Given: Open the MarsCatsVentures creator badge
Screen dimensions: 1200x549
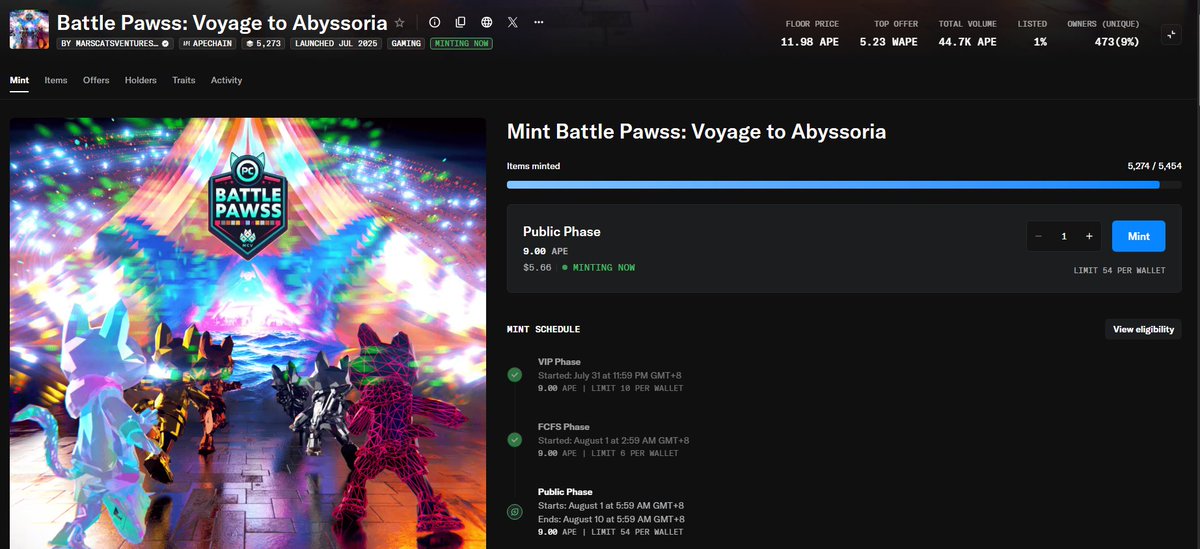Looking at the screenshot, I should tap(115, 44).
